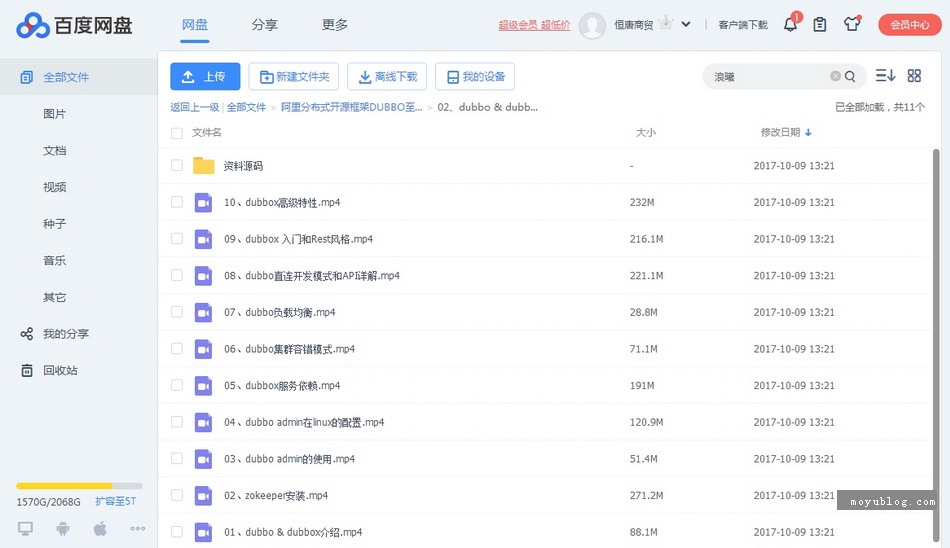
Task: Click the file list vertical scrollbar
Action: pos(936,346)
